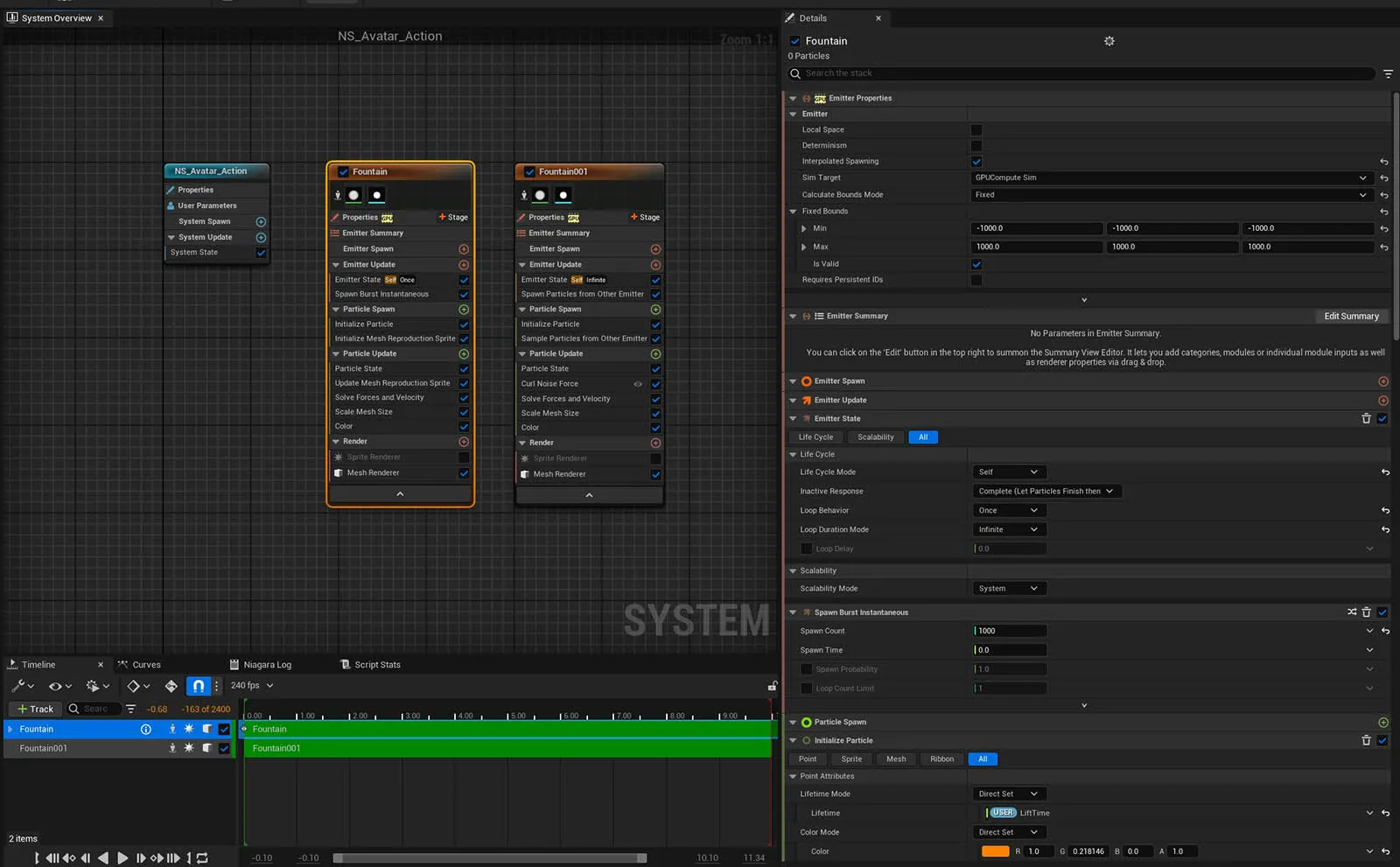The image size is (1400, 867).
Task: Reset Life Cycle Mode to default
Action: (x=1385, y=472)
